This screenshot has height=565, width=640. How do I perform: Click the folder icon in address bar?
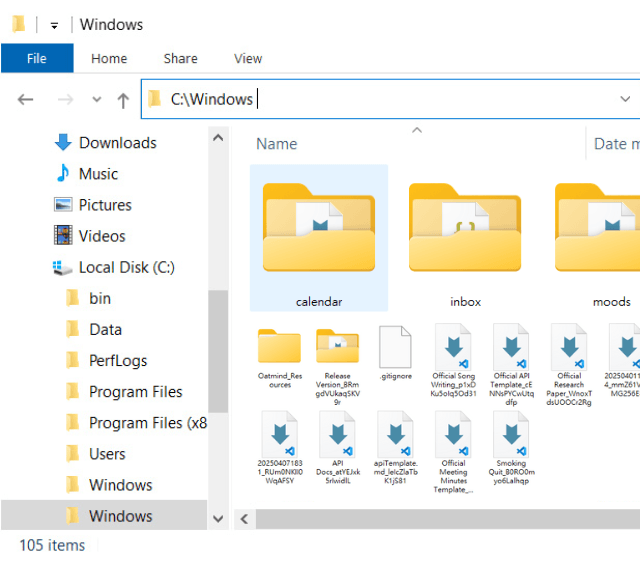(154, 99)
